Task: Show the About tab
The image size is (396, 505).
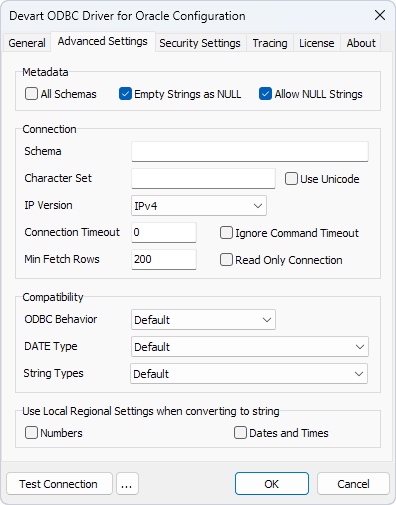Action: [x=361, y=43]
